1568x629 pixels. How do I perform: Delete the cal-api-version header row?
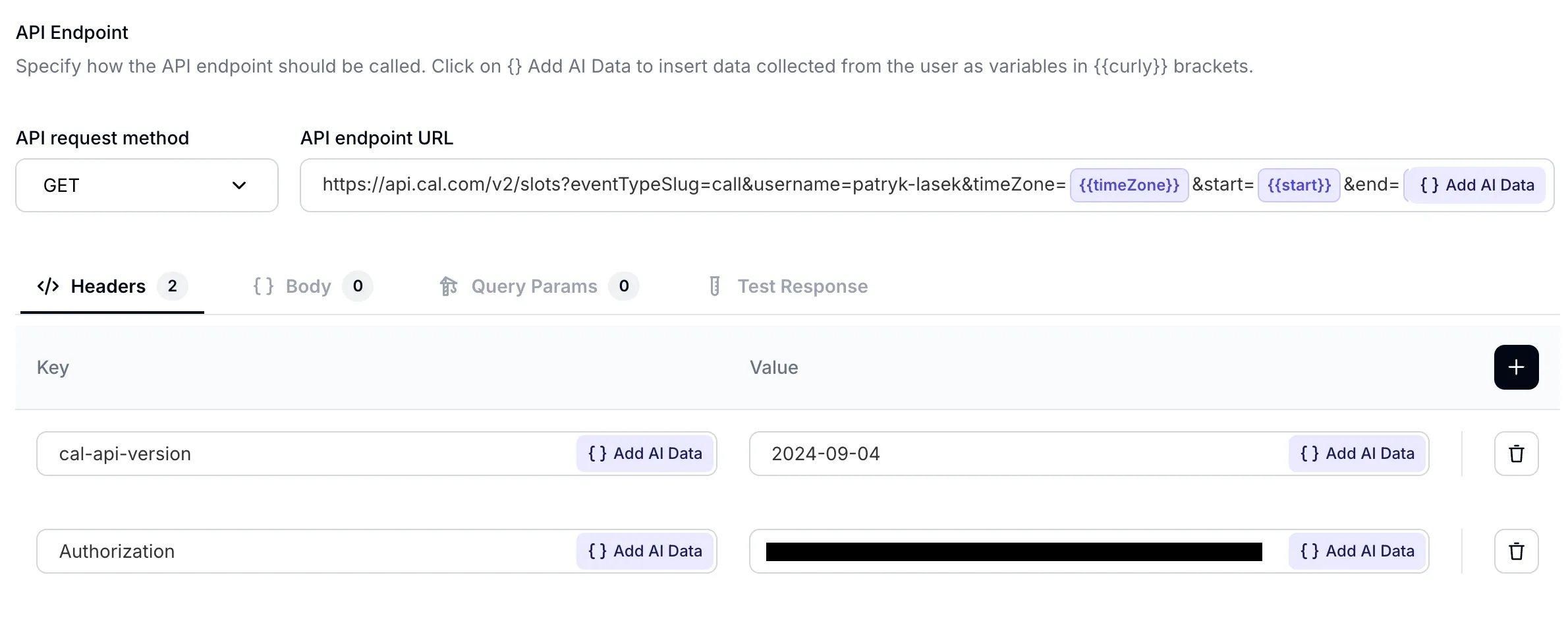click(1516, 454)
